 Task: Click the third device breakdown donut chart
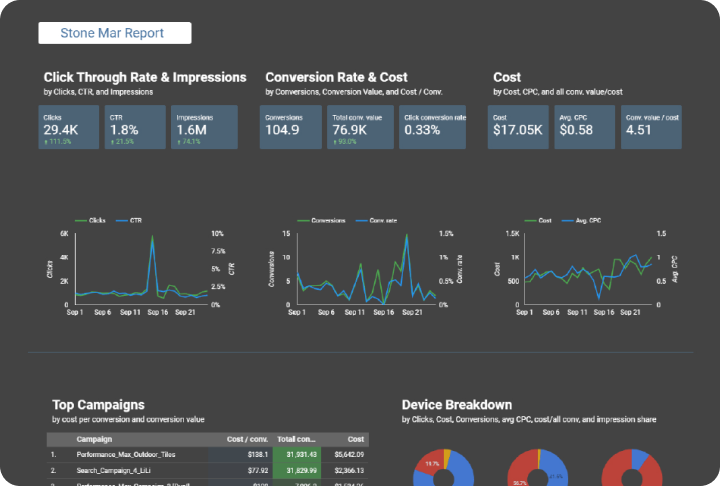632,467
